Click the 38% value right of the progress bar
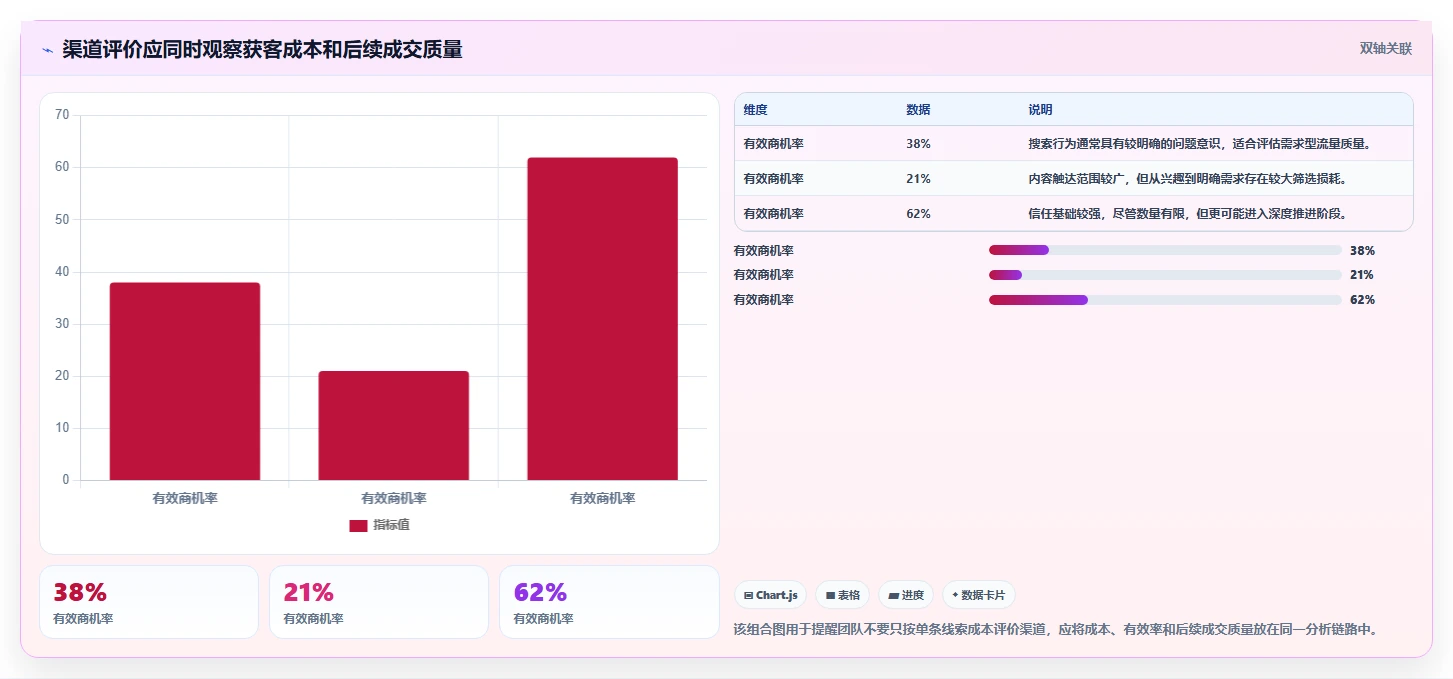The image size is (1453, 679). click(x=1362, y=251)
